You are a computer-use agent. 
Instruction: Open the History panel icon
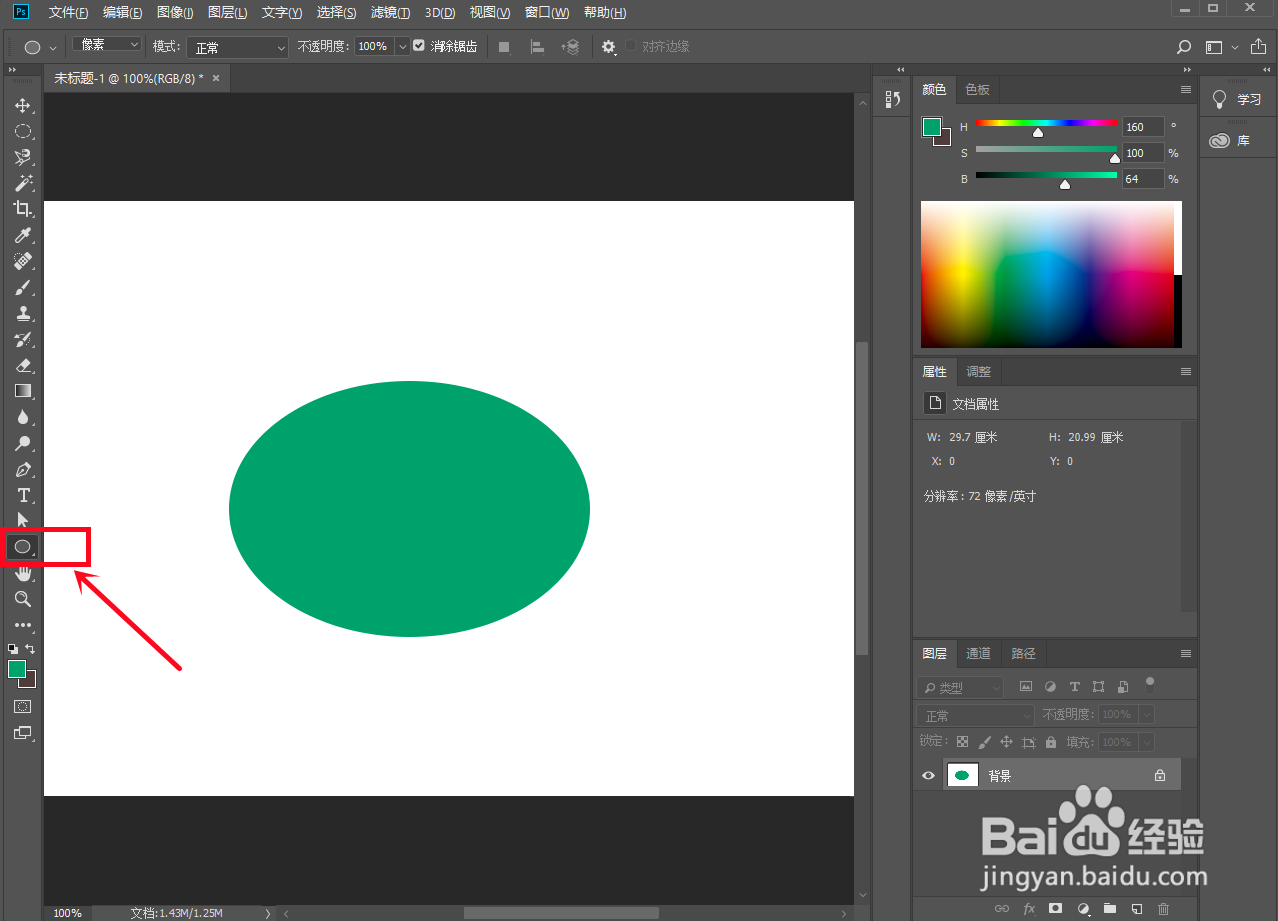coord(893,99)
